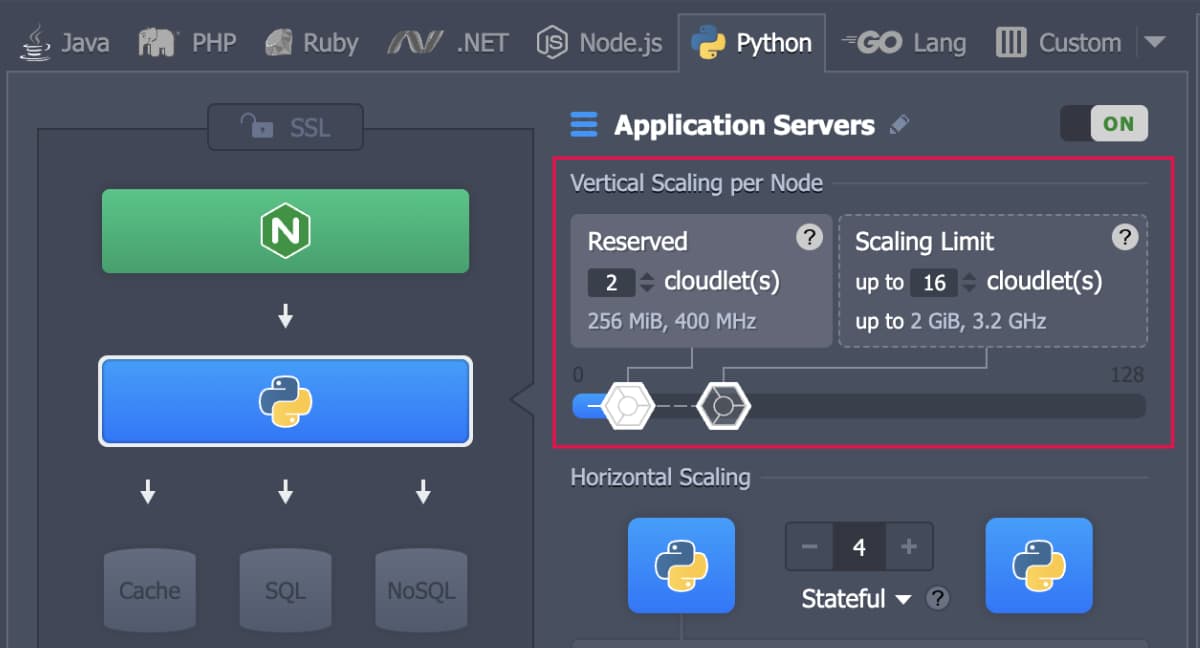The width and height of the screenshot is (1200, 648).
Task: Switch to the Node.js tab
Action: click(599, 43)
